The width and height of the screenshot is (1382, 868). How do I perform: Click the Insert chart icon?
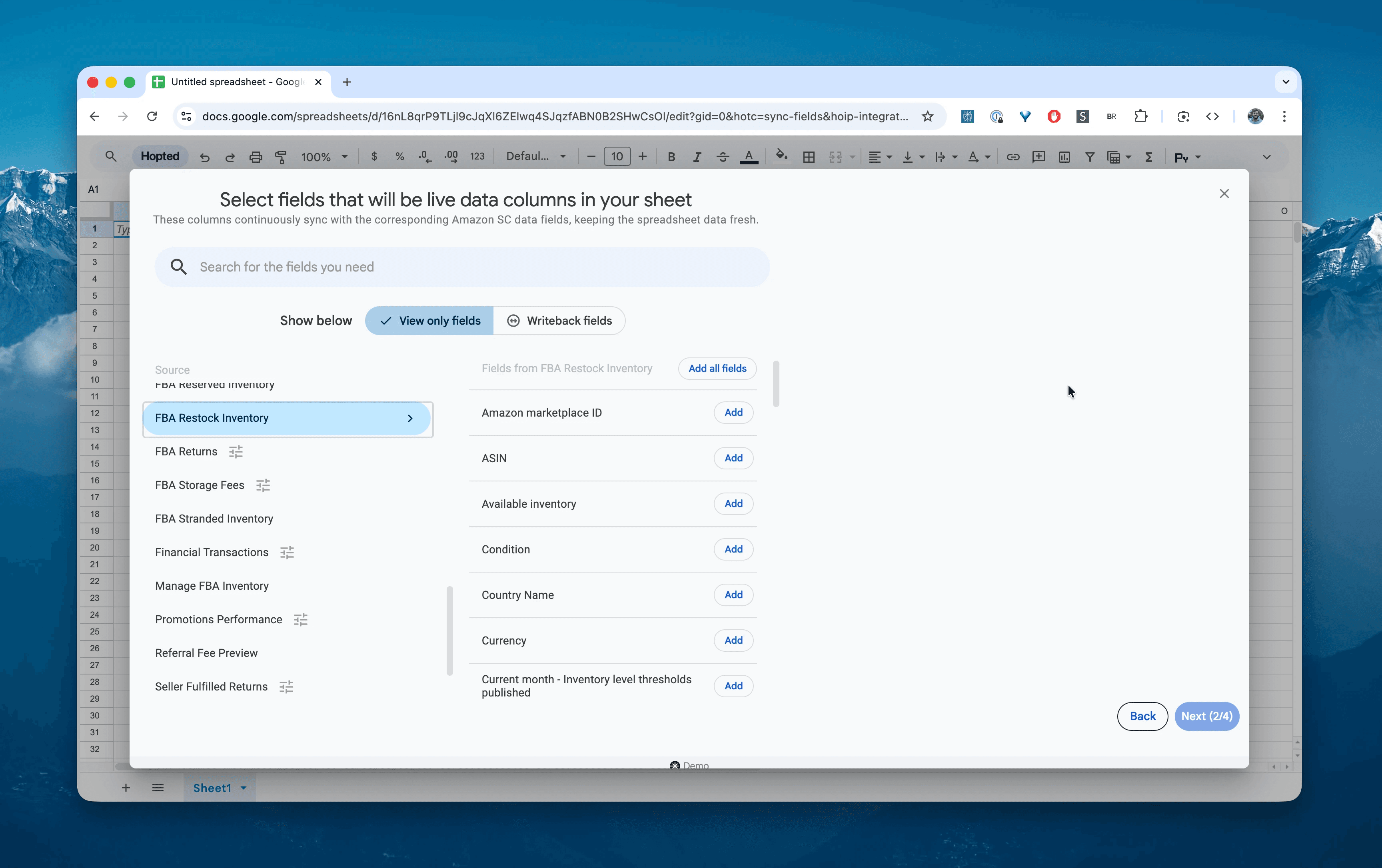(1064, 157)
